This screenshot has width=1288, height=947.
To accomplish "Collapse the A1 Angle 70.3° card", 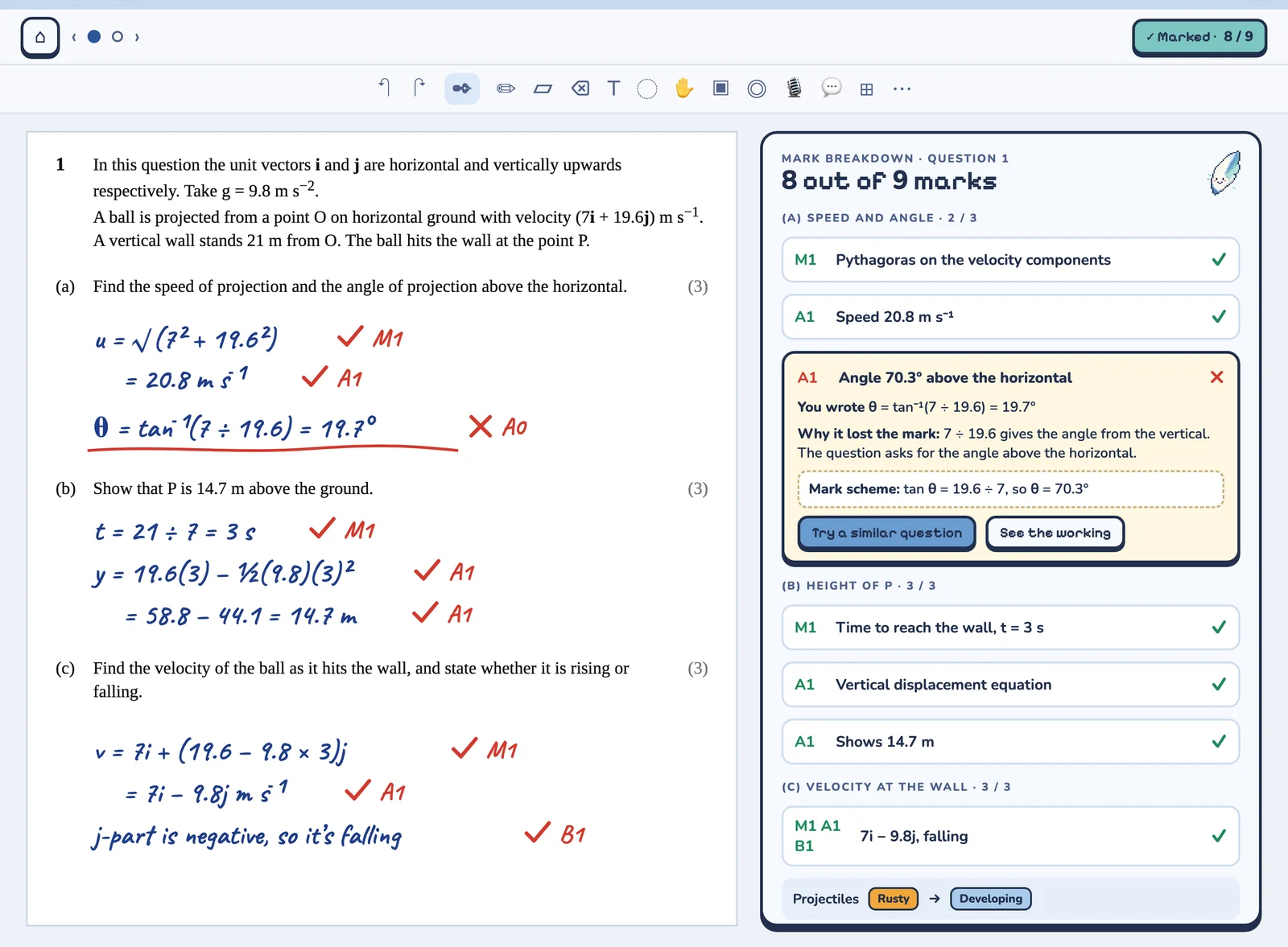I will pyautogui.click(x=1010, y=377).
